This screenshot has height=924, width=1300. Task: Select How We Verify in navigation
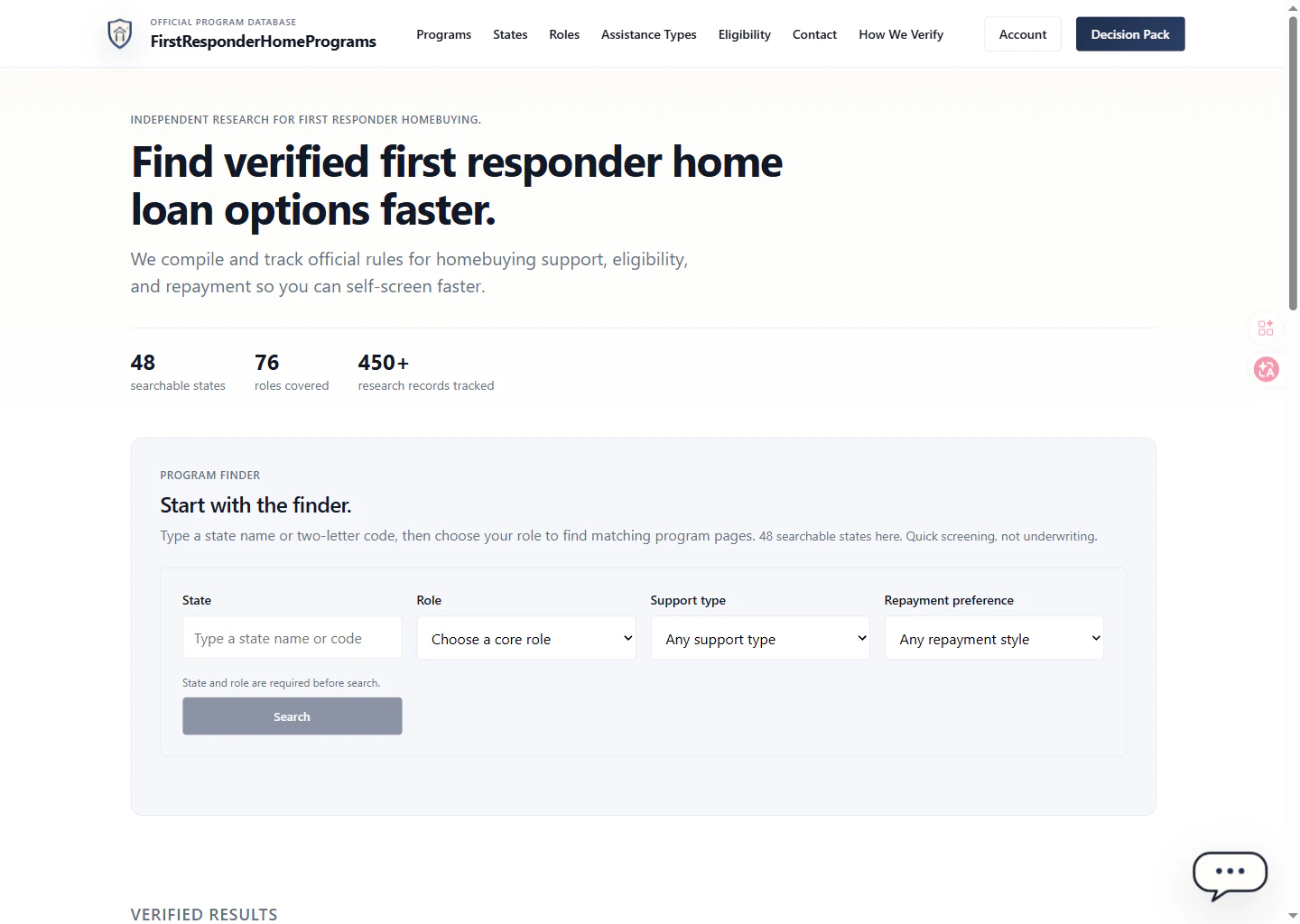900,34
